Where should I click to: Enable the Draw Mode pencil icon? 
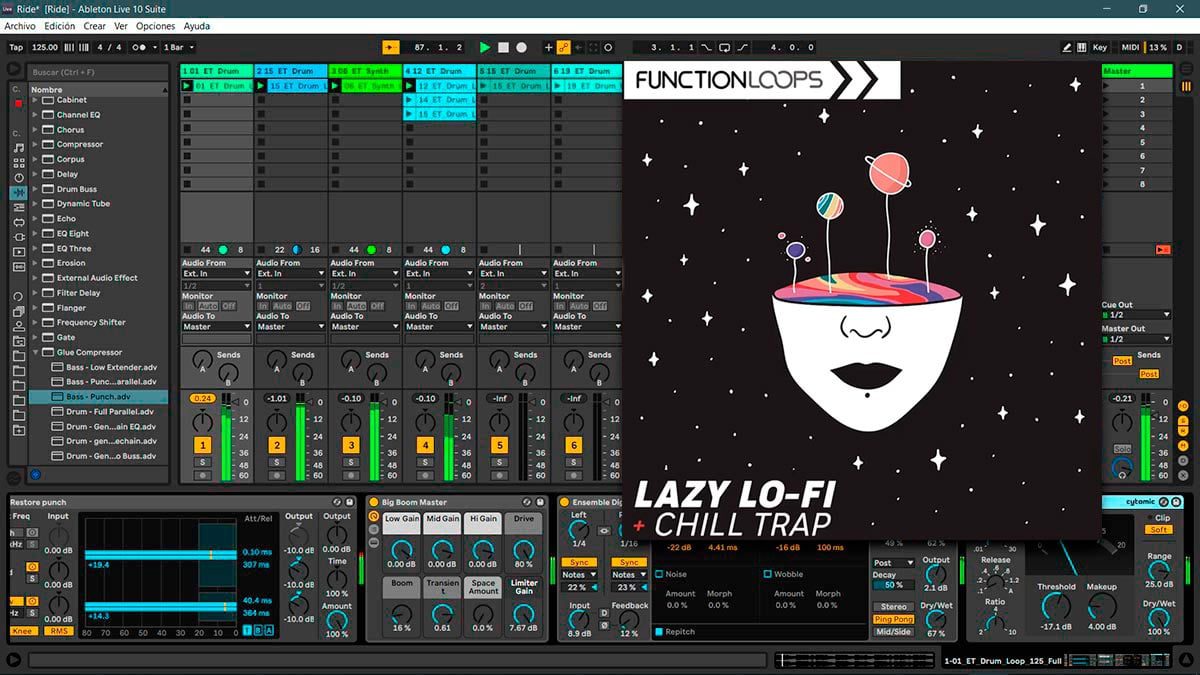pos(1068,47)
